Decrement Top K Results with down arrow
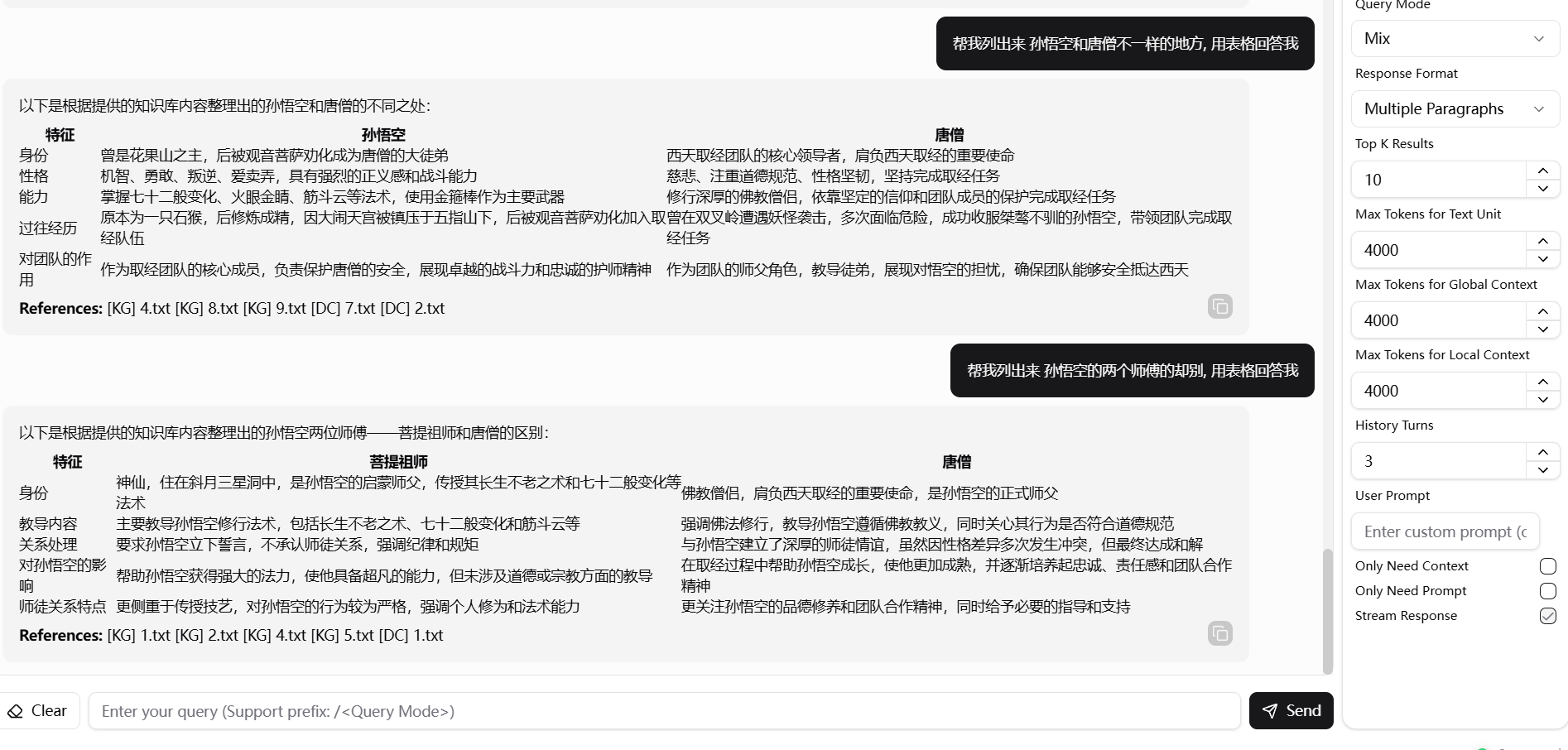 point(1542,189)
